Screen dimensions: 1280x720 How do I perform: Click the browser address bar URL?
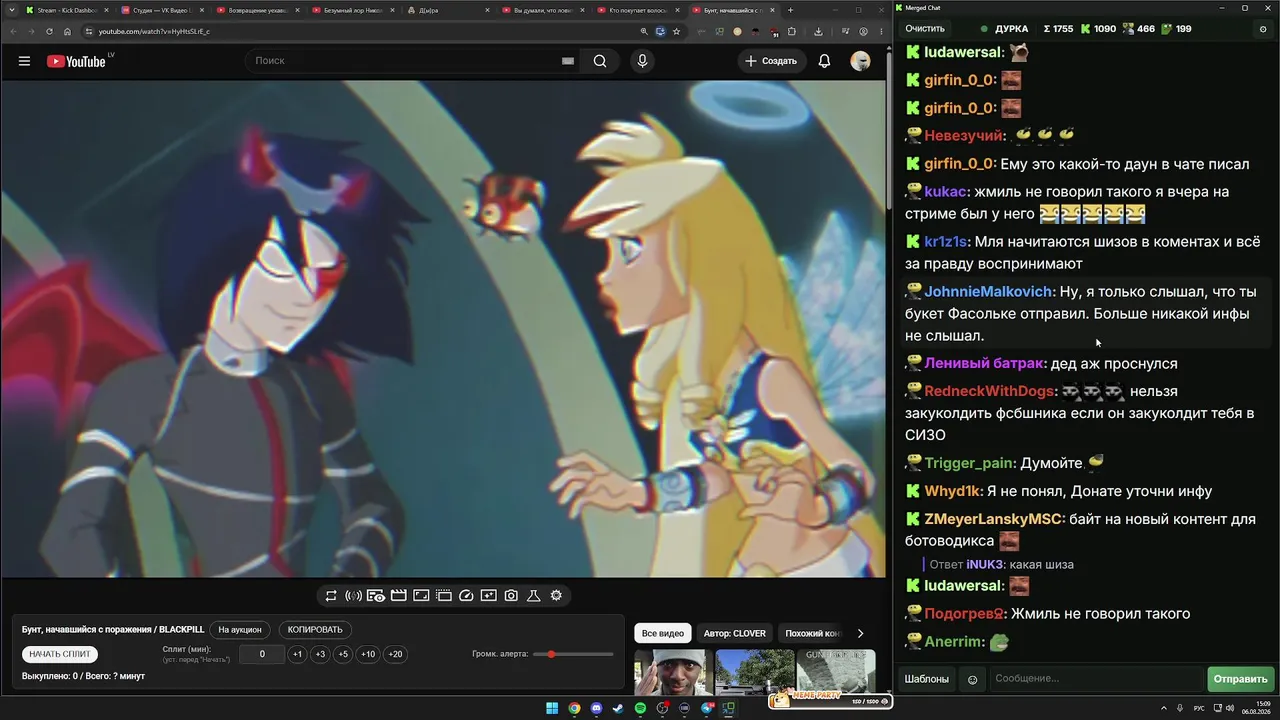pos(153,31)
